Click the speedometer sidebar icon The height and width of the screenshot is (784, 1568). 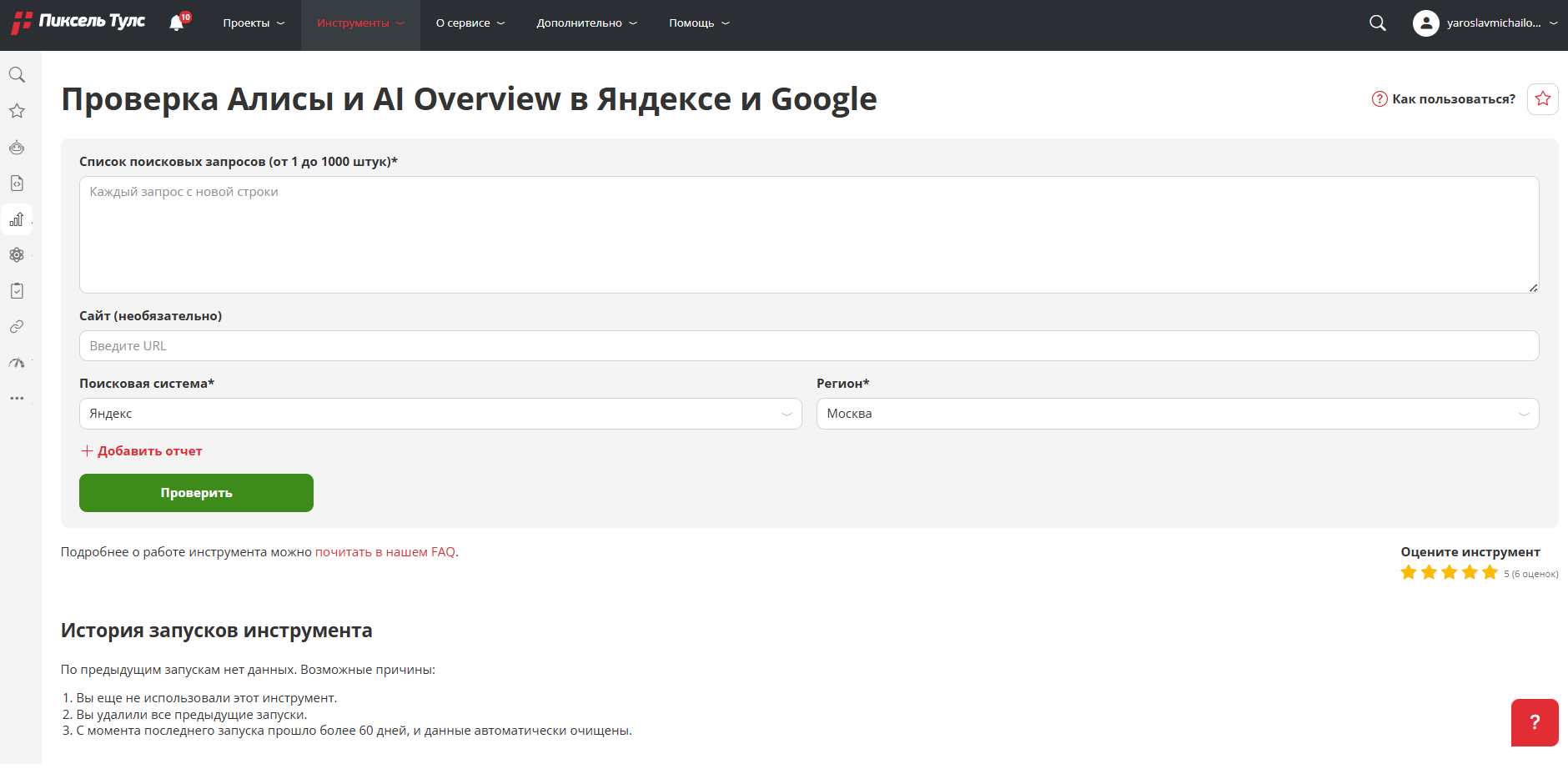click(17, 363)
